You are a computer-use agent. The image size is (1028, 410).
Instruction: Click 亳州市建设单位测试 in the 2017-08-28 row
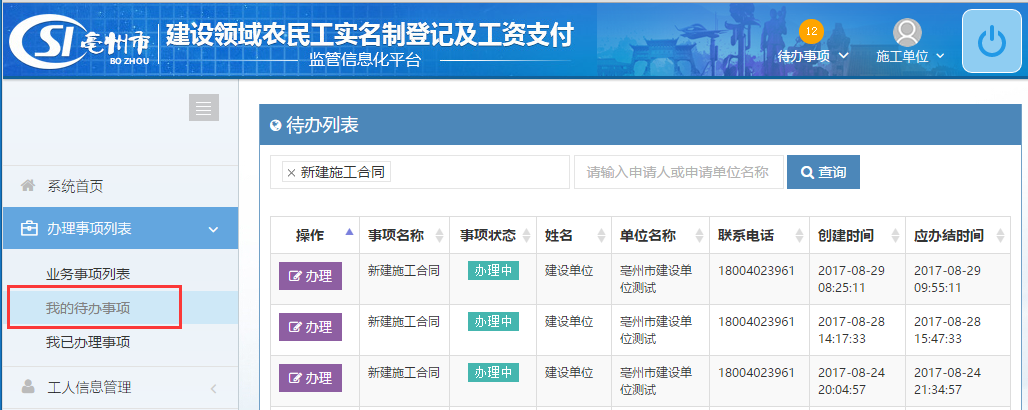tap(656, 330)
